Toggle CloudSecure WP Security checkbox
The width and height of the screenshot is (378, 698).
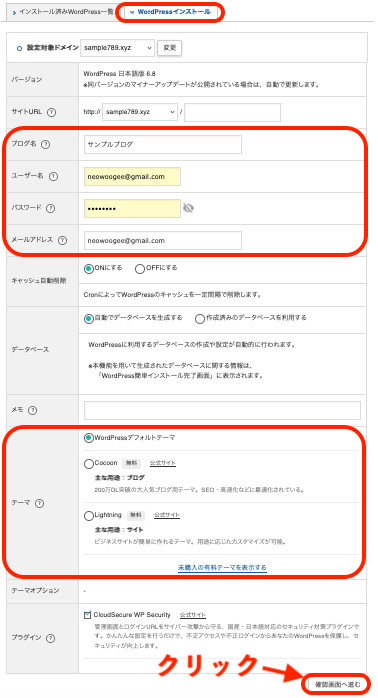click(x=87, y=615)
